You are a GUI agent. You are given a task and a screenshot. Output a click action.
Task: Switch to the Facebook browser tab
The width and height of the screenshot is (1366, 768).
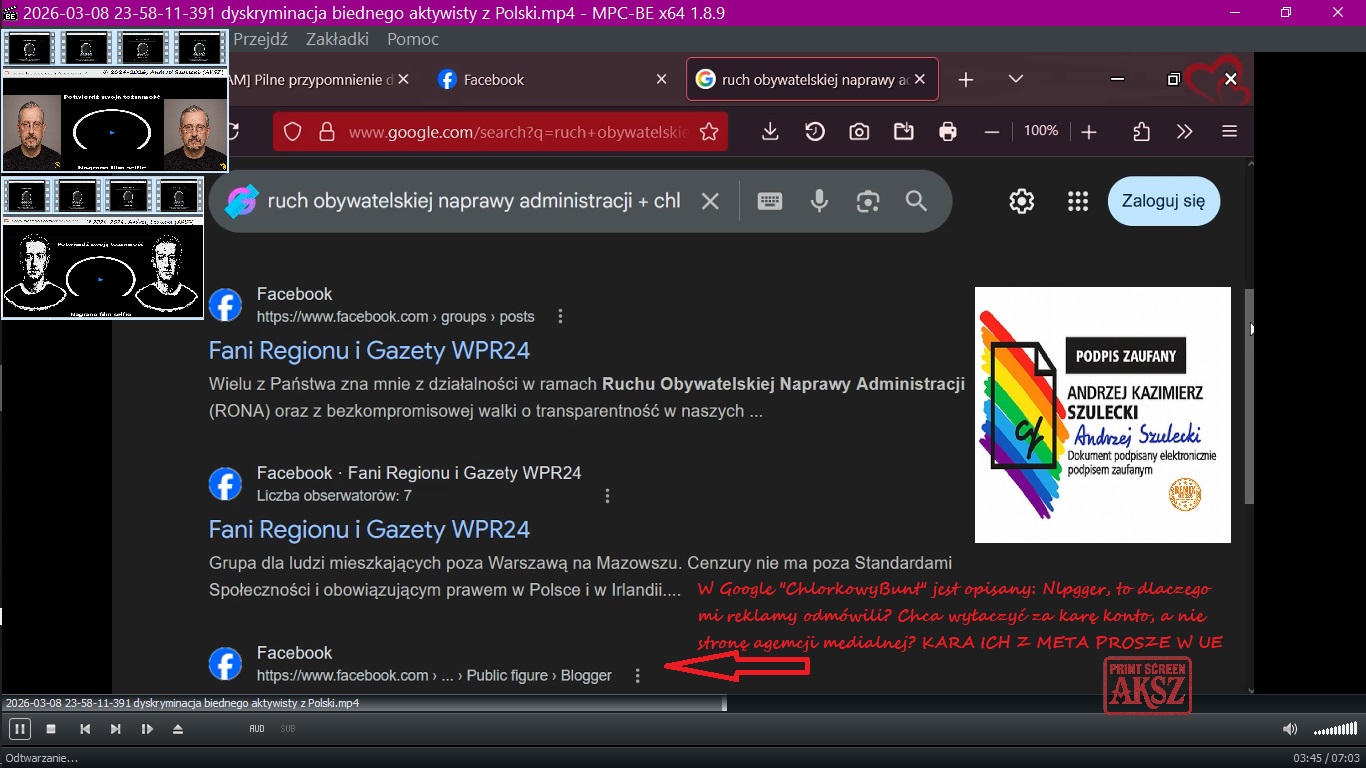coord(493,80)
